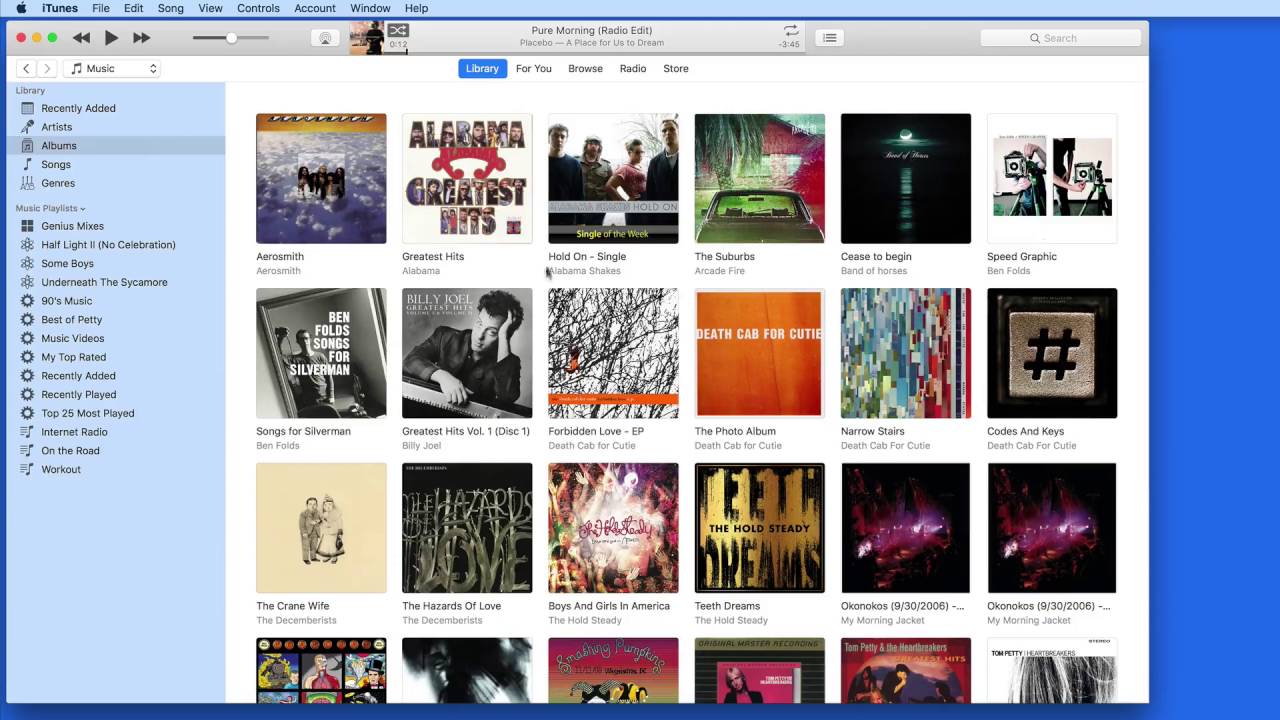1280x720 pixels.
Task: Click the Top 25 Most Played gear icon
Action: pyautogui.click(x=27, y=413)
